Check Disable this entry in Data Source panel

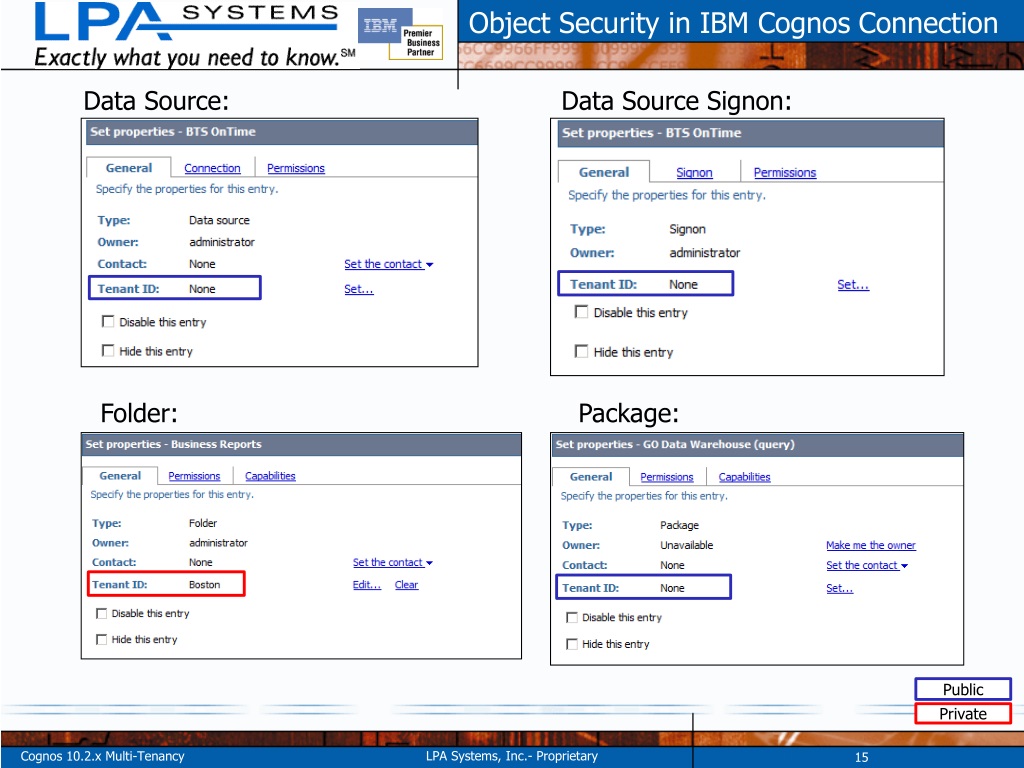(108, 321)
